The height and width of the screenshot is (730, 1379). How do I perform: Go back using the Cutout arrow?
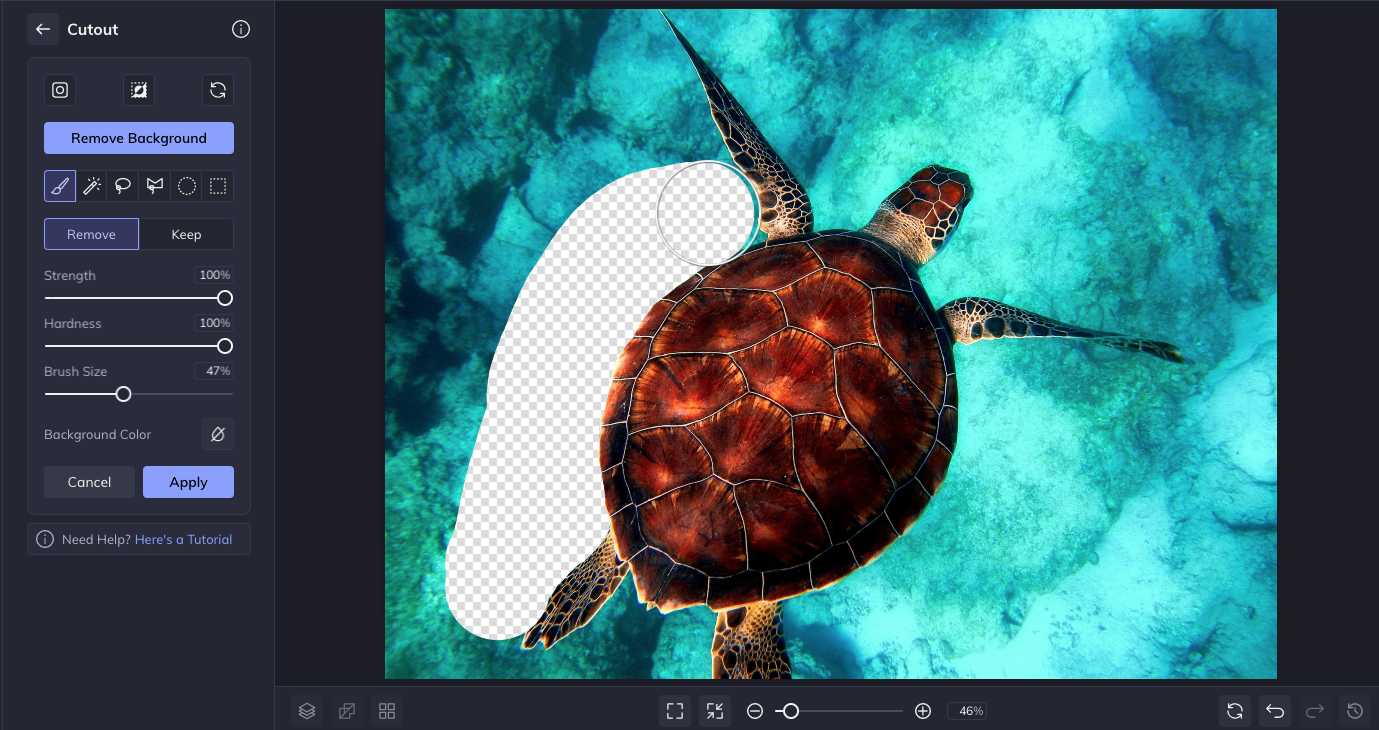pos(43,29)
